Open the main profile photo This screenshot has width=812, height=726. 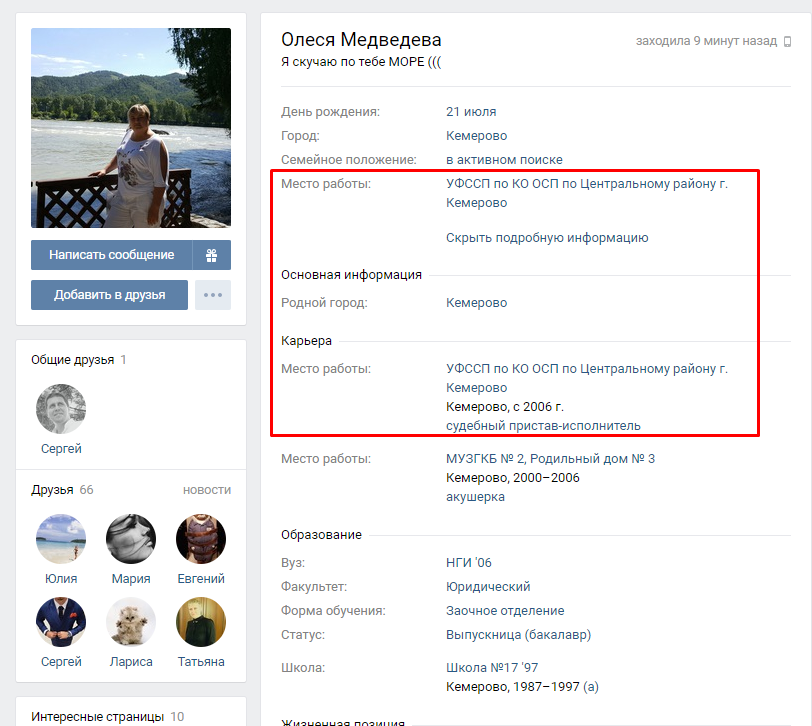tap(131, 128)
